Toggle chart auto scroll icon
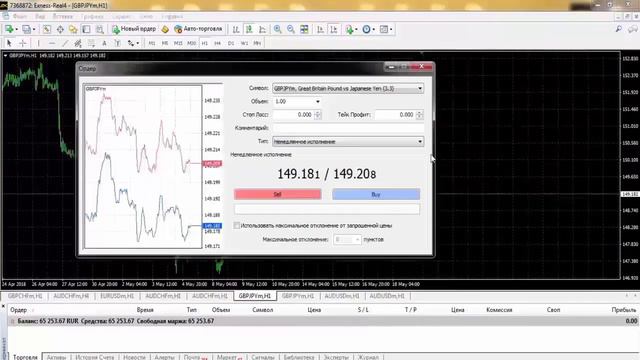 click(320, 29)
